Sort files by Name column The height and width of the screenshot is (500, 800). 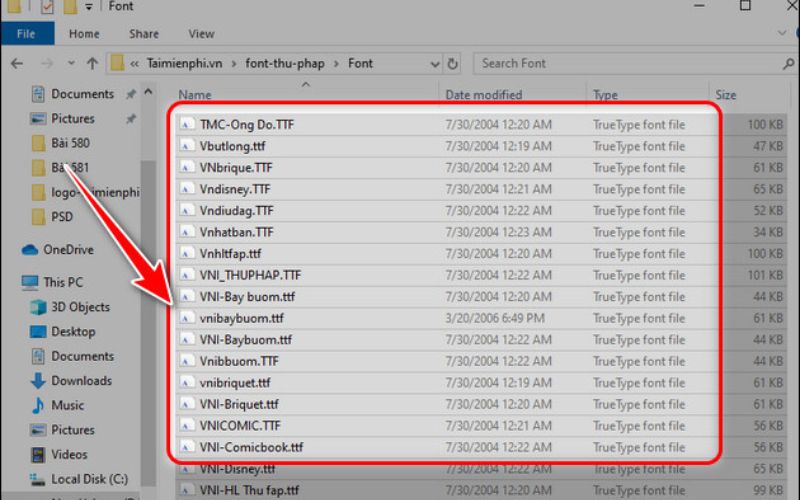point(195,95)
